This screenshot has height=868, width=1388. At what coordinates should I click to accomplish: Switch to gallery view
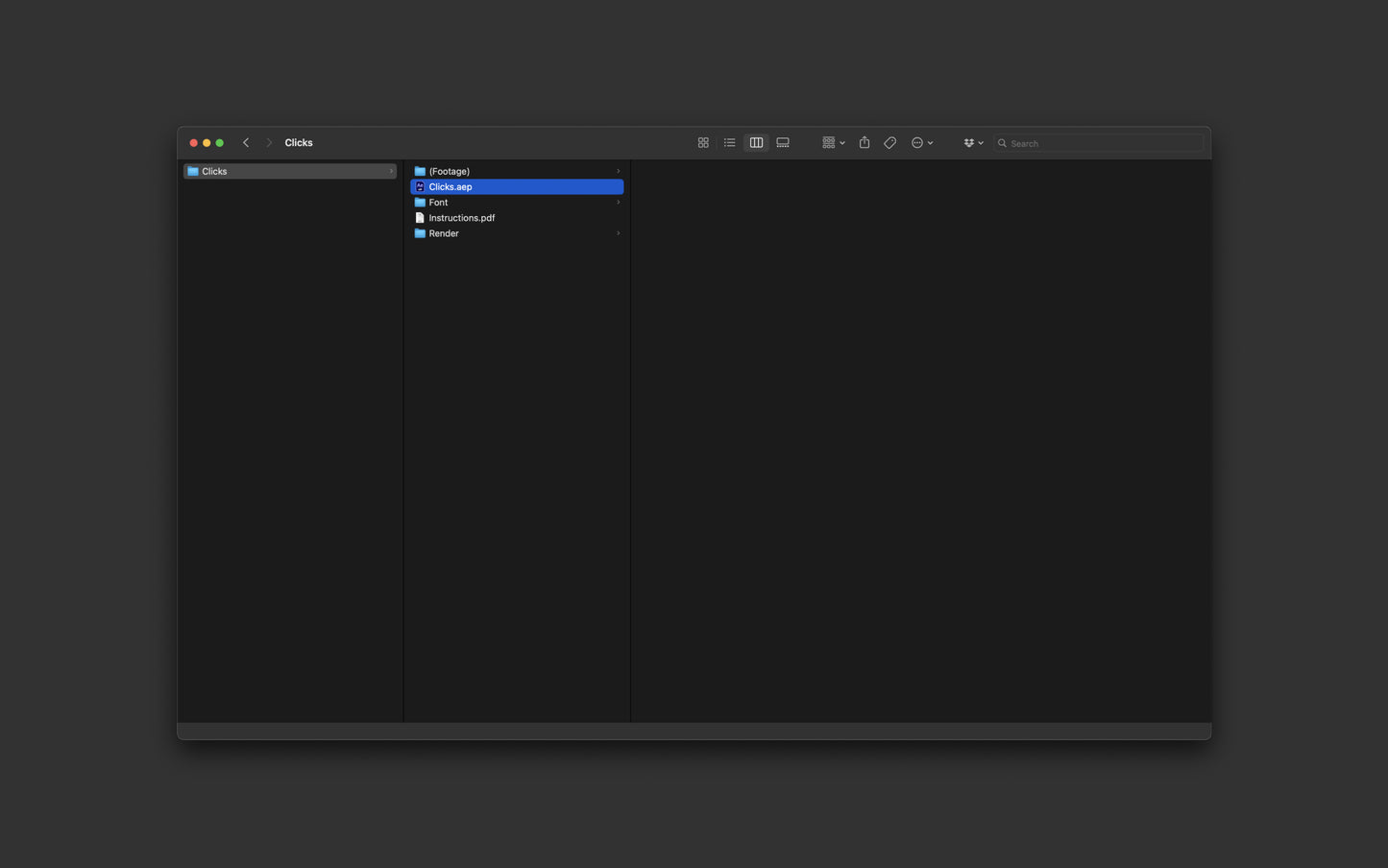[x=783, y=143]
